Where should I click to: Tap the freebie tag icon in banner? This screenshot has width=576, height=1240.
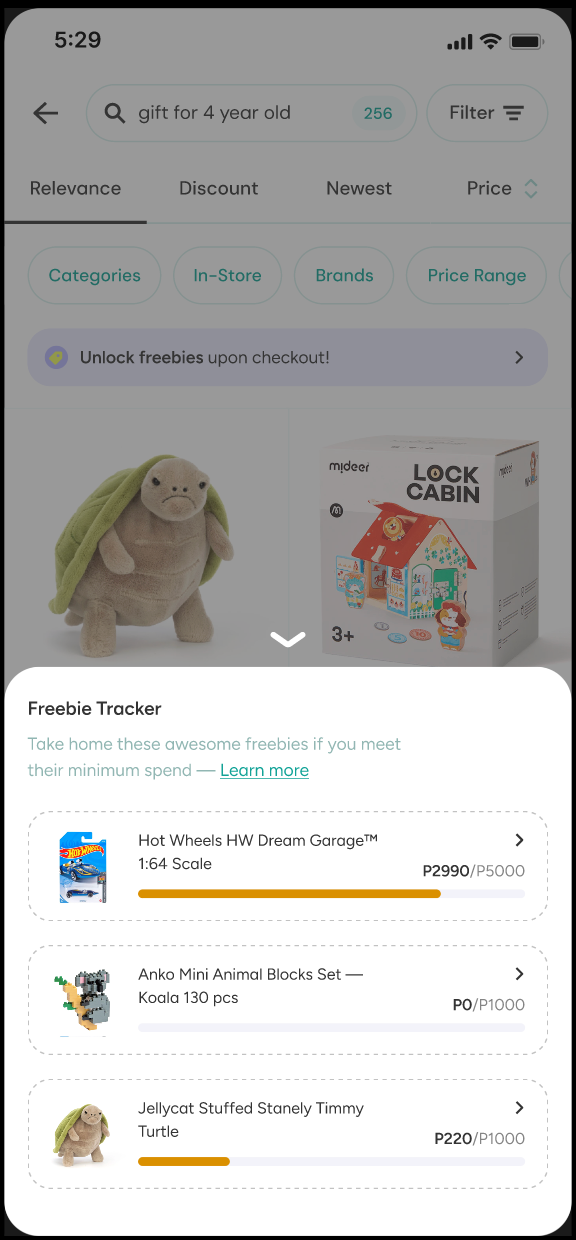56,357
